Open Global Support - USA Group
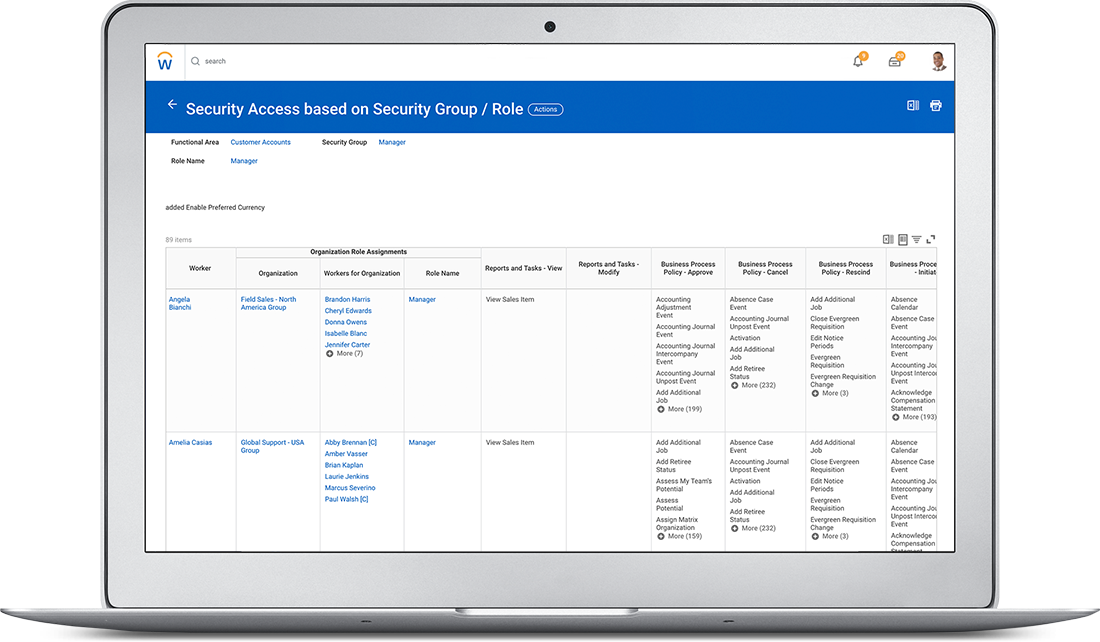1100x642 pixels. tap(272, 446)
